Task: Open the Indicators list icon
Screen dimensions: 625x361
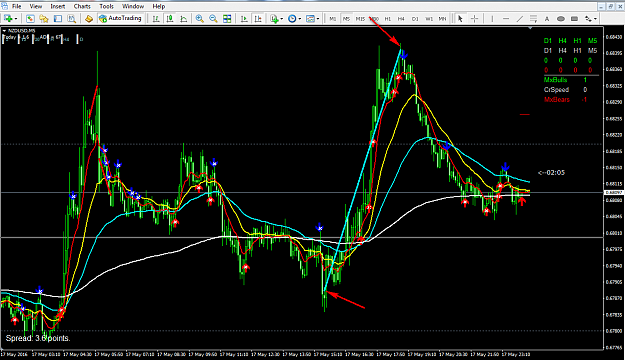Action: pos(274,18)
